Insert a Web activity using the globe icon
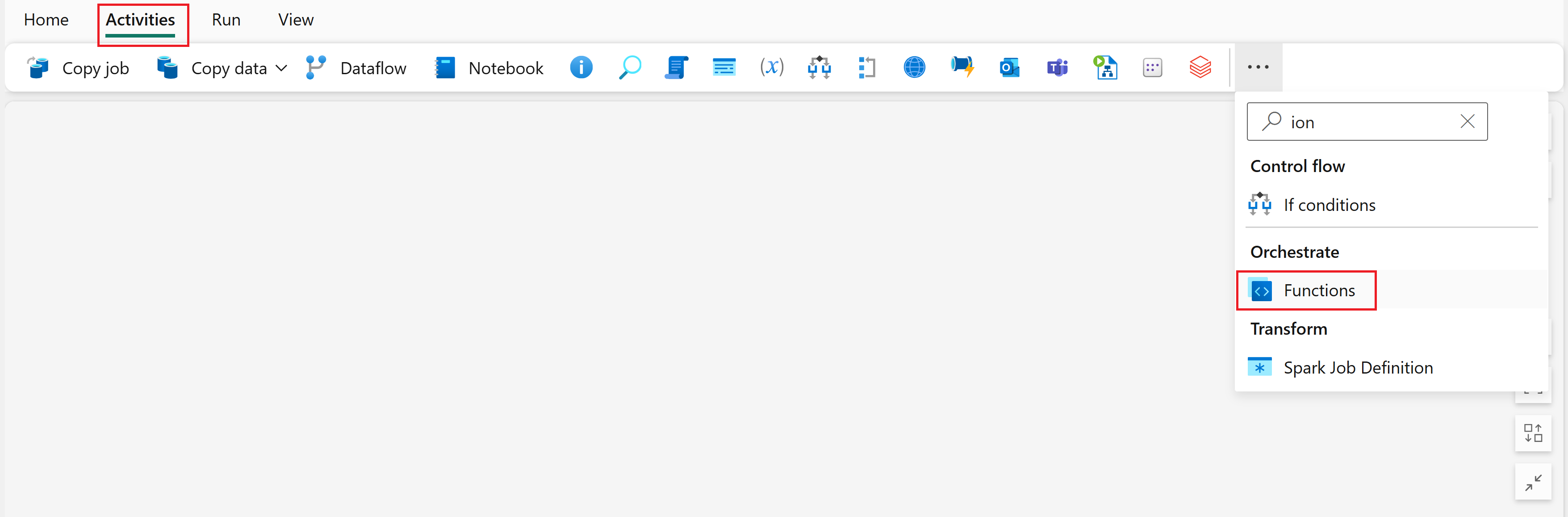This screenshot has width=1568, height=517. click(x=914, y=67)
